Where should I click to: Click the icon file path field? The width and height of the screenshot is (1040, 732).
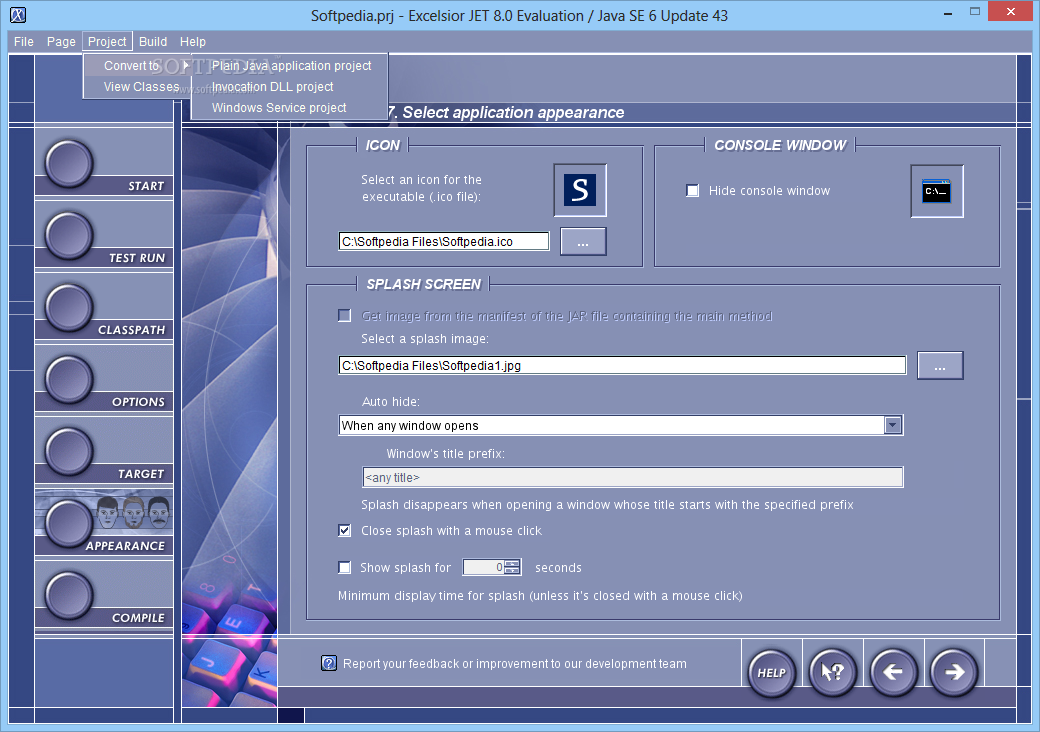[444, 241]
